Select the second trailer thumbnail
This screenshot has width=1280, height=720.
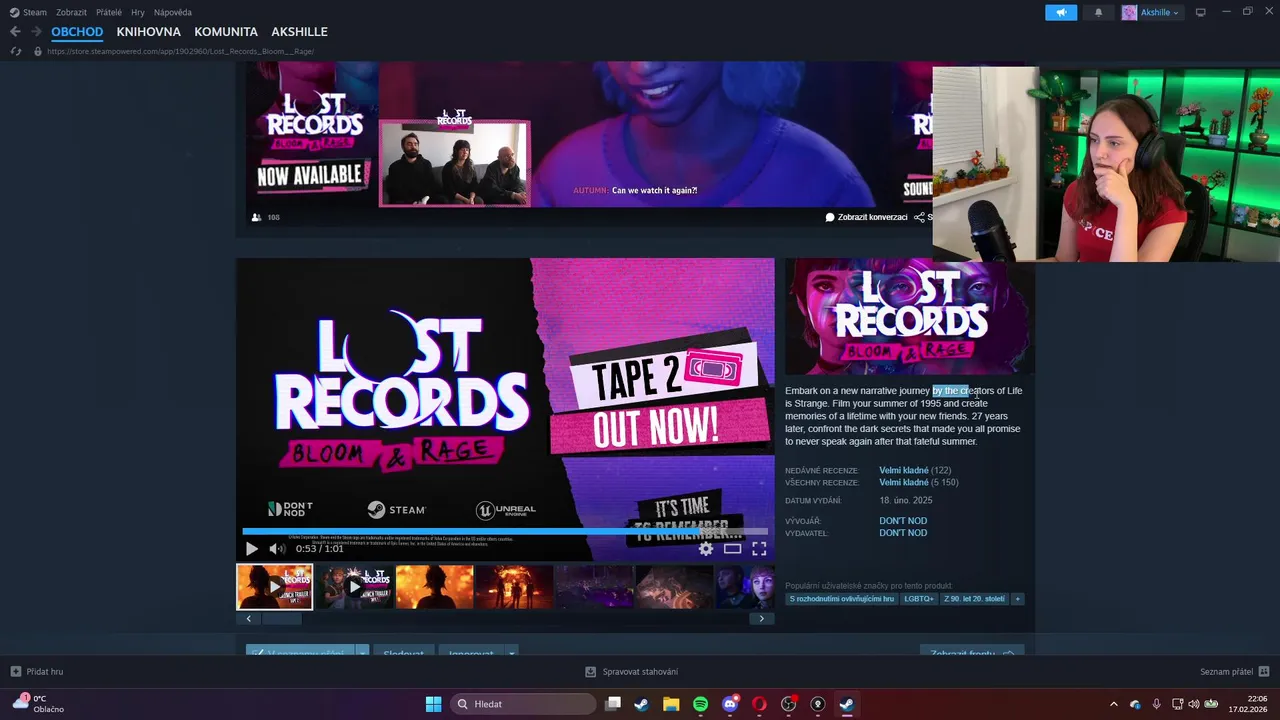[354, 587]
